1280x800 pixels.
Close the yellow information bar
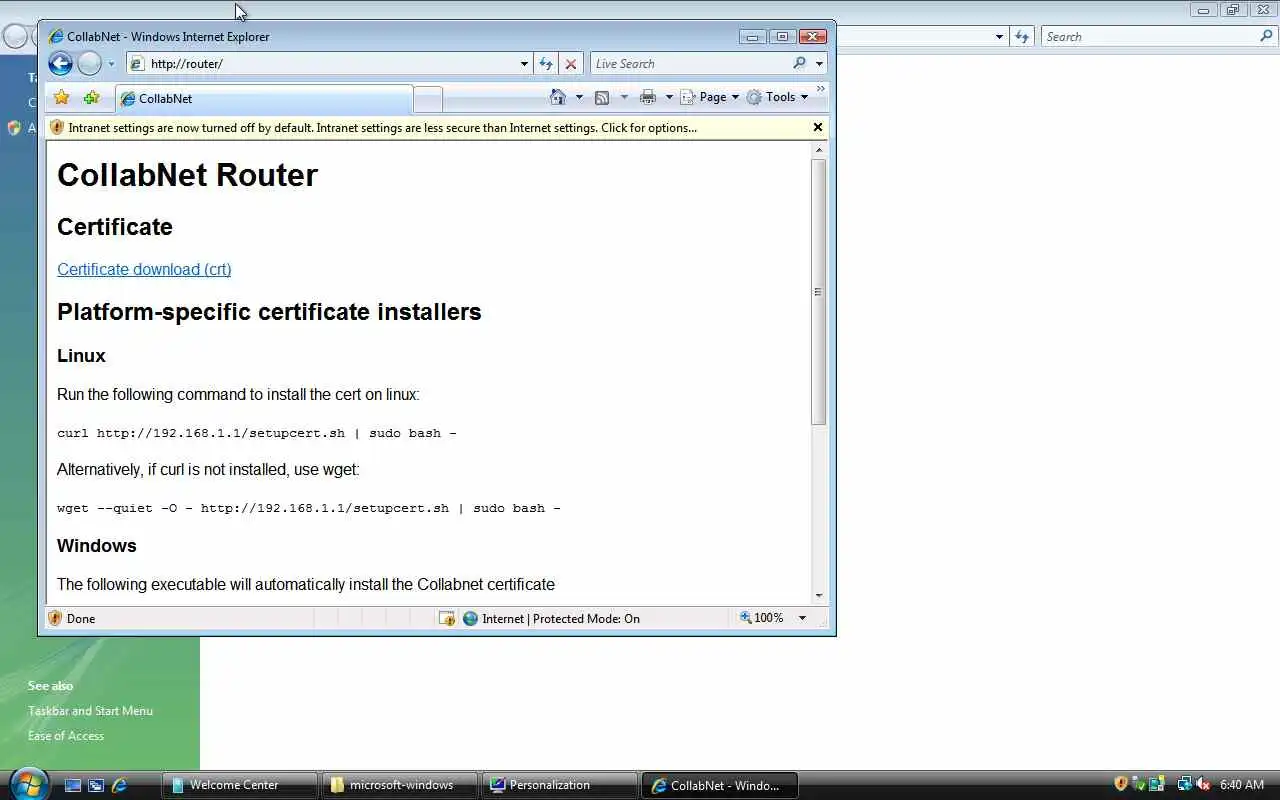pos(818,127)
